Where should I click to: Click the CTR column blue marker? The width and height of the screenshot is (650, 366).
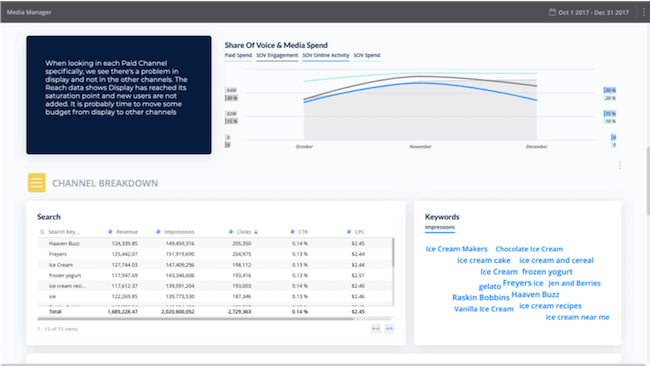292,232
